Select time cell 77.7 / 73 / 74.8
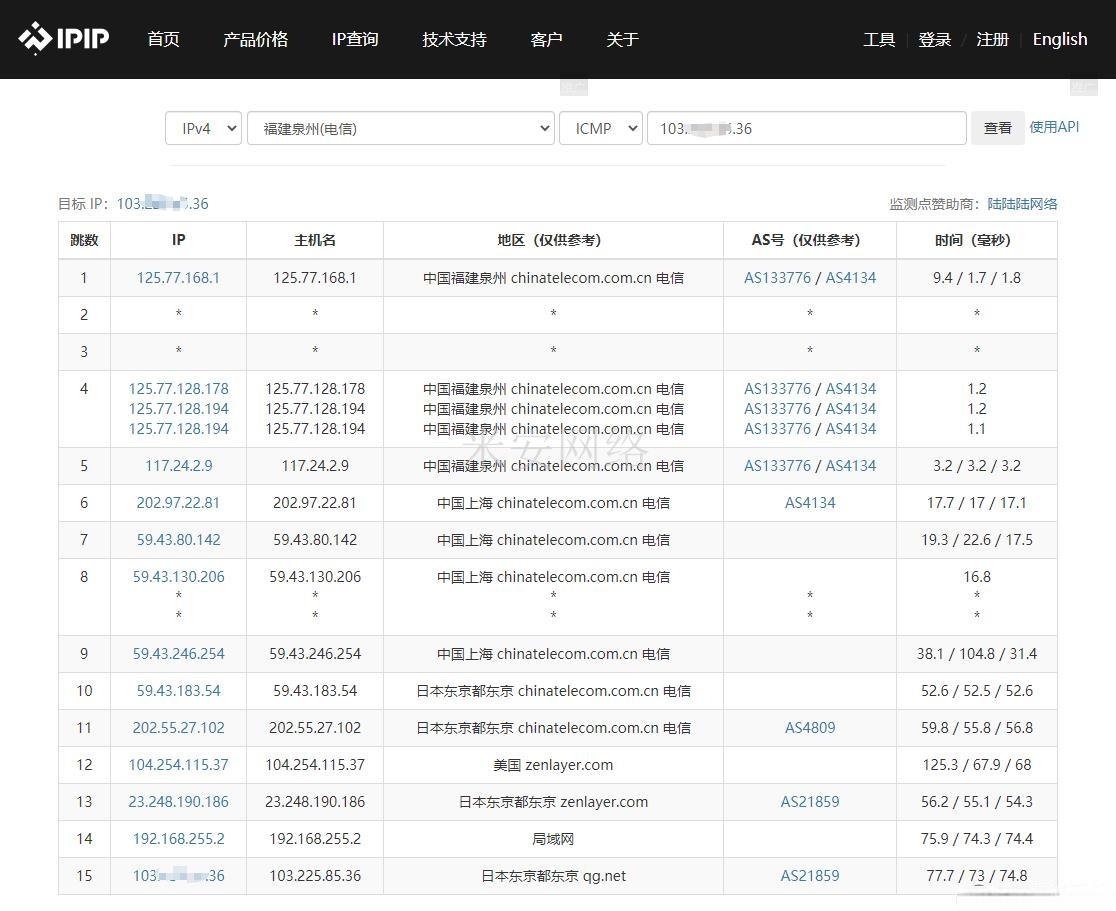Viewport: 1116px width, 911px height. (976, 875)
